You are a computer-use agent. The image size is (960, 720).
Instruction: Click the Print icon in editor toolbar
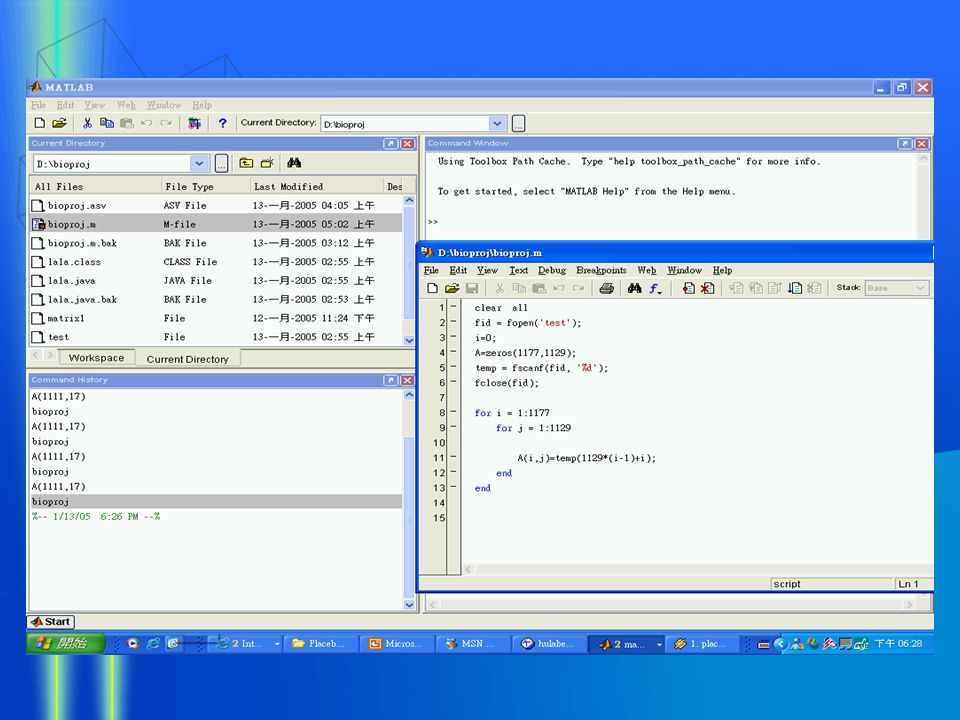(607, 288)
